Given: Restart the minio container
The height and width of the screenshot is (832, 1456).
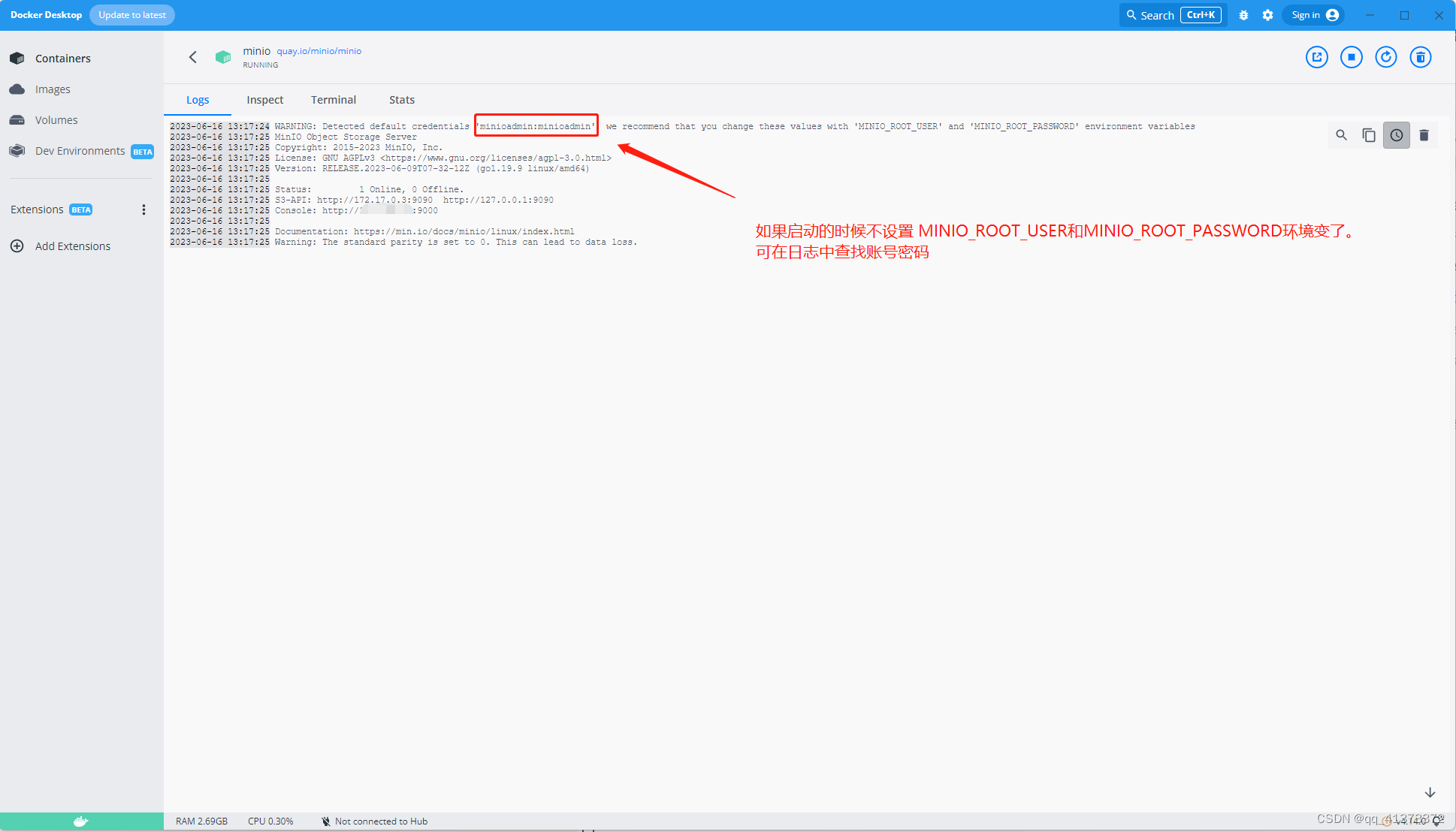Looking at the screenshot, I should pyautogui.click(x=1385, y=57).
